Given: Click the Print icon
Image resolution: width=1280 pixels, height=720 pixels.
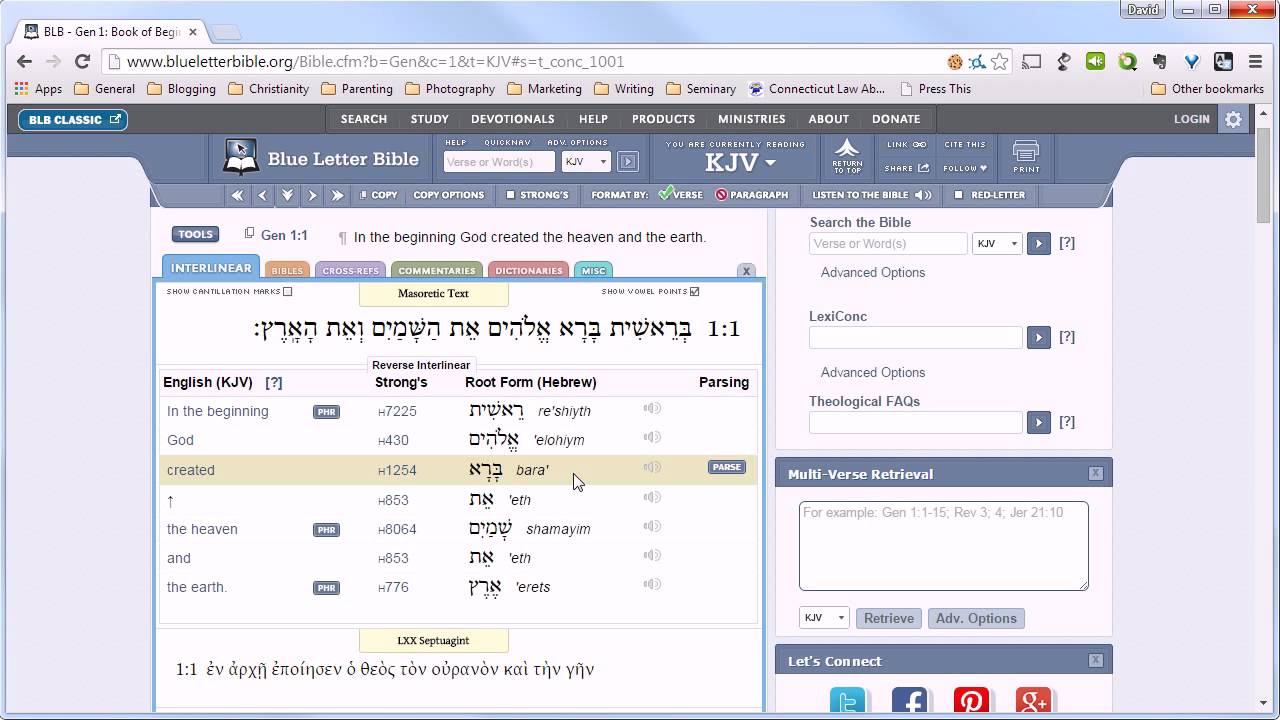Looking at the screenshot, I should 1026,157.
